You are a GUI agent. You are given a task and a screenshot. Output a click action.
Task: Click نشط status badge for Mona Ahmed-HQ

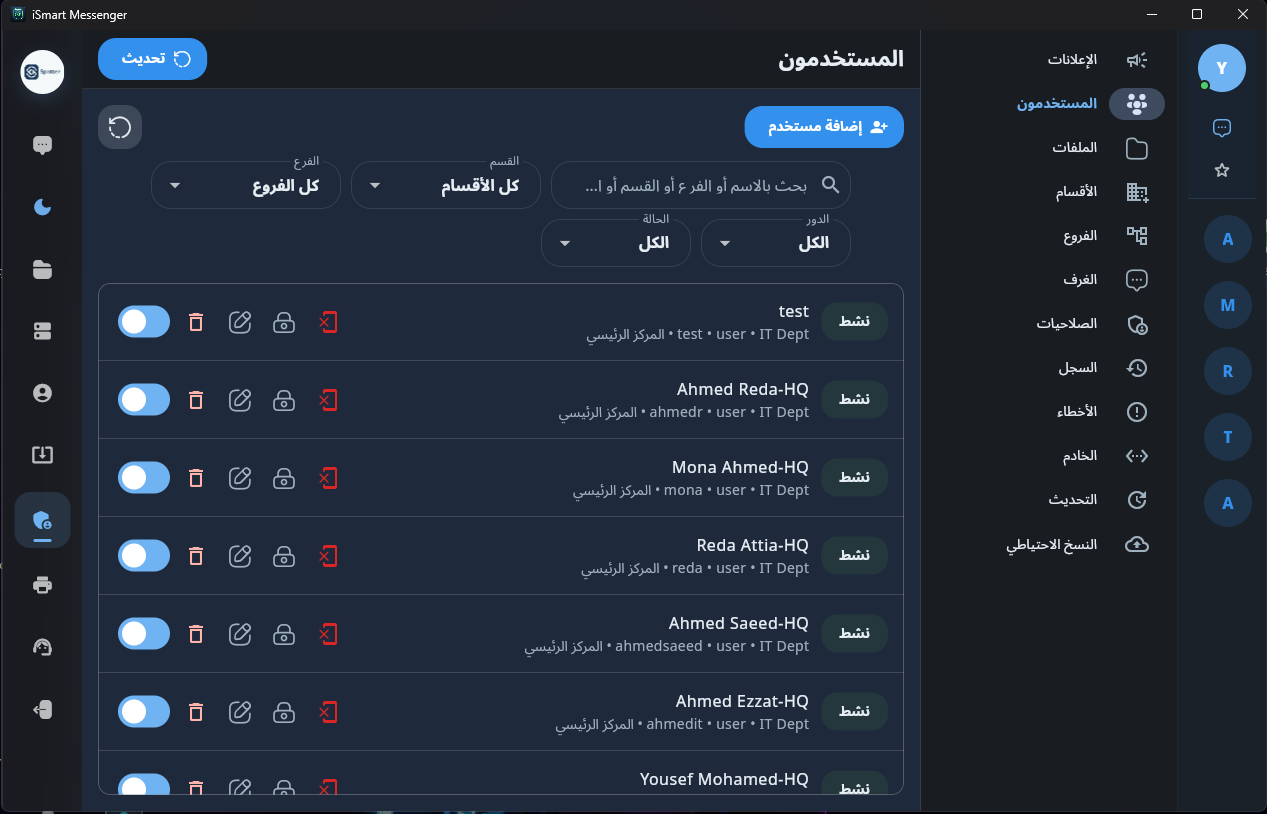pyautogui.click(x=854, y=478)
